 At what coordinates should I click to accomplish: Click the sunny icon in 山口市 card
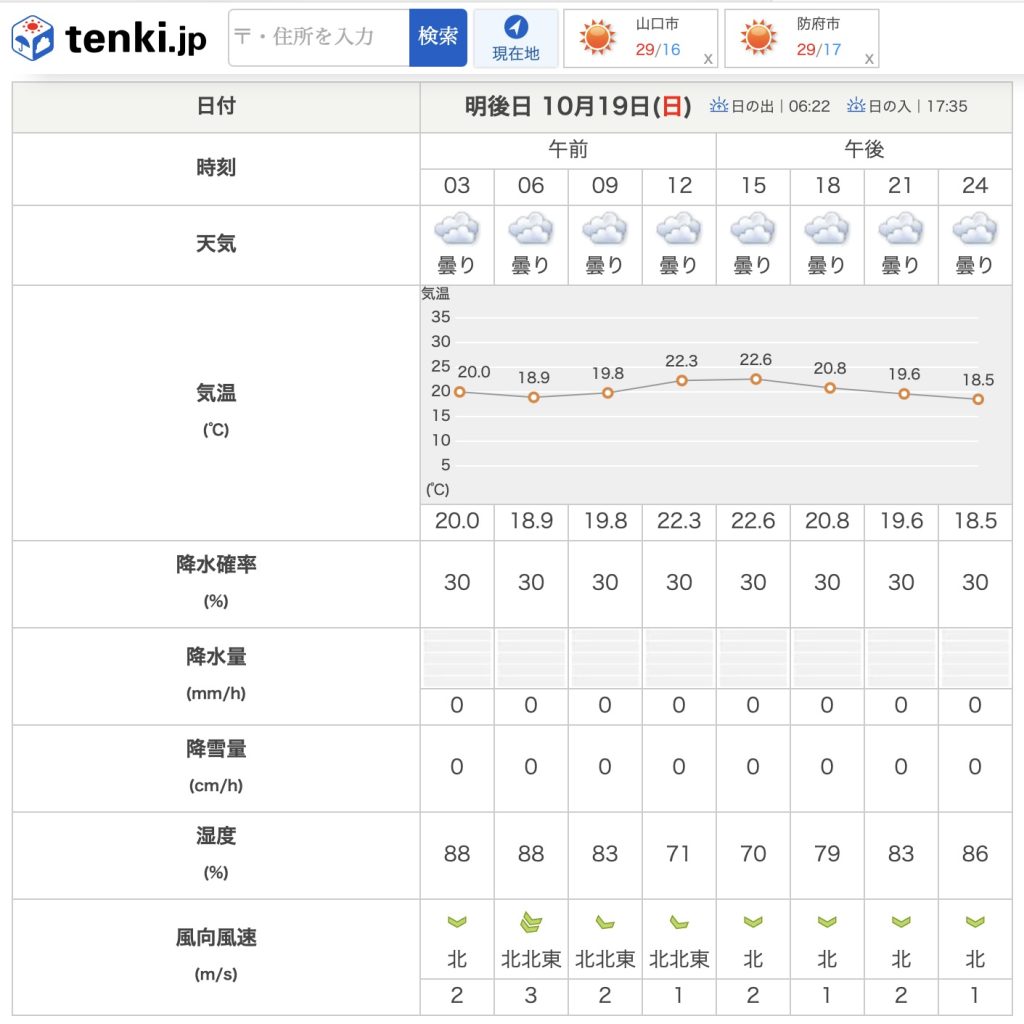point(598,38)
